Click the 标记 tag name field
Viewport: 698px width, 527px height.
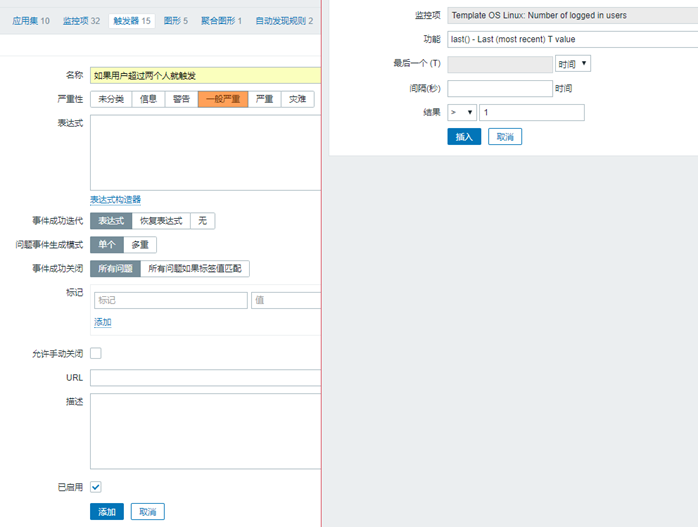170,300
